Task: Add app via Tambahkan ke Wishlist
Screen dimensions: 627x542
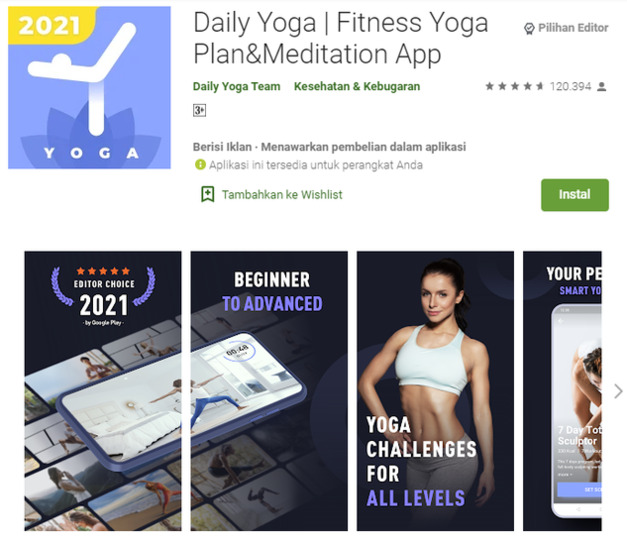Action: 282,195
